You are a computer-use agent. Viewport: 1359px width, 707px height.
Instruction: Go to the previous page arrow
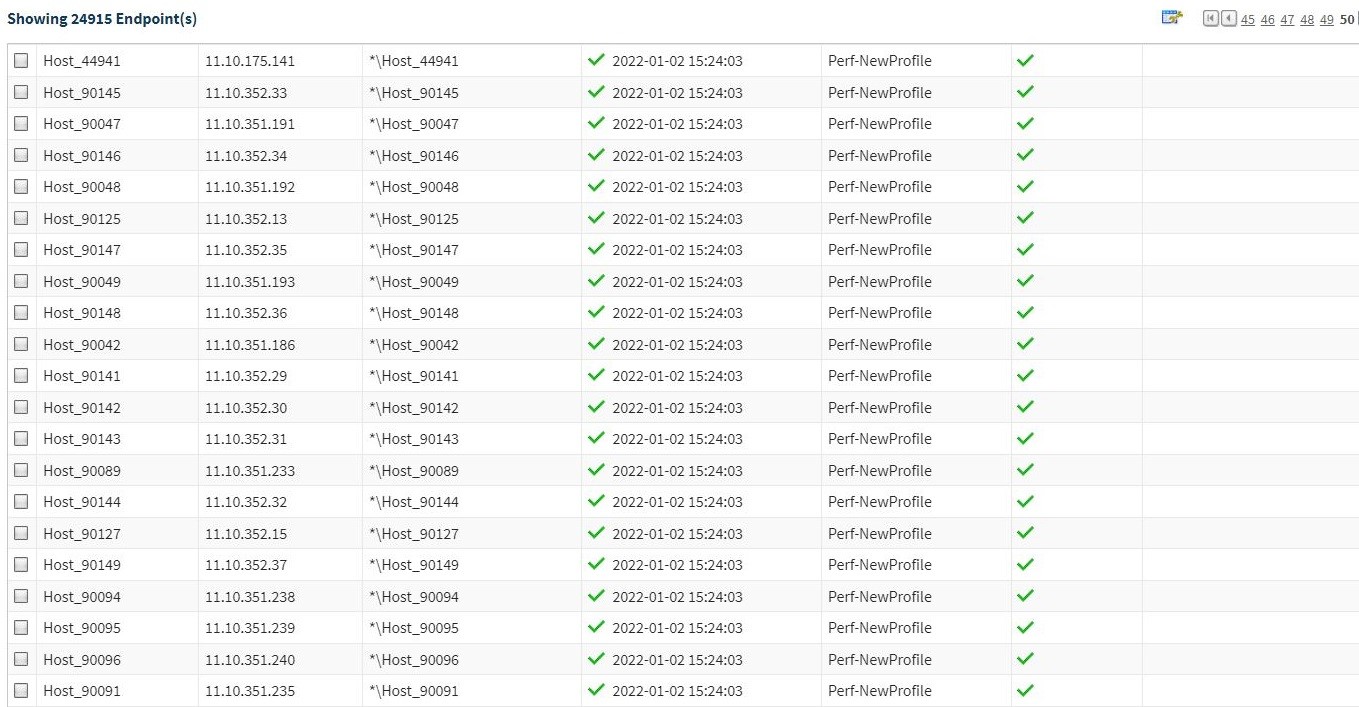(1228, 18)
